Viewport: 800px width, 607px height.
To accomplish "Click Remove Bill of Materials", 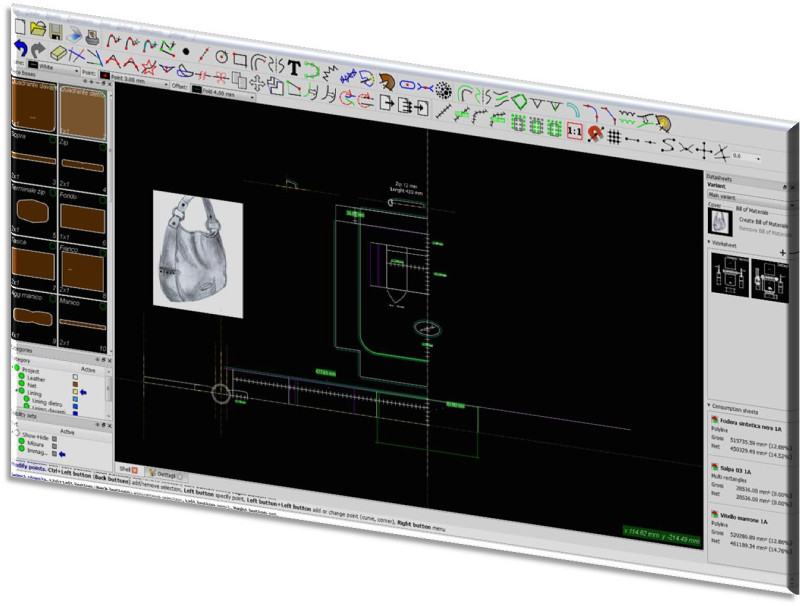I will pos(763,231).
